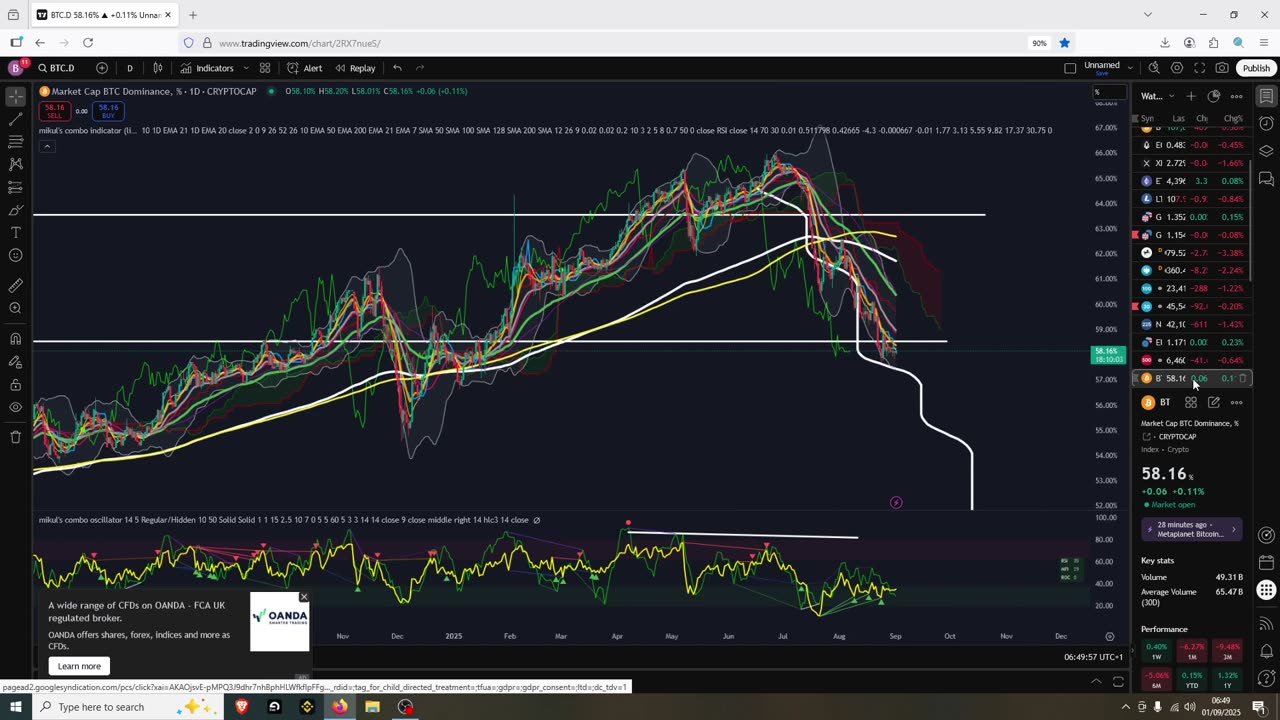Screen dimensions: 1280x720
Task: Undo the last chart action
Action: [x=397, y=68]
